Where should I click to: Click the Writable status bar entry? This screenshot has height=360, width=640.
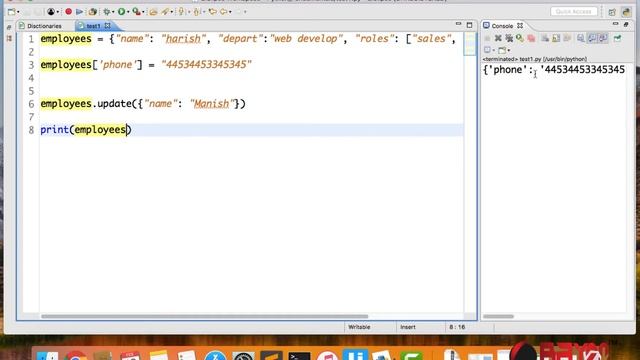click(359, 327)
